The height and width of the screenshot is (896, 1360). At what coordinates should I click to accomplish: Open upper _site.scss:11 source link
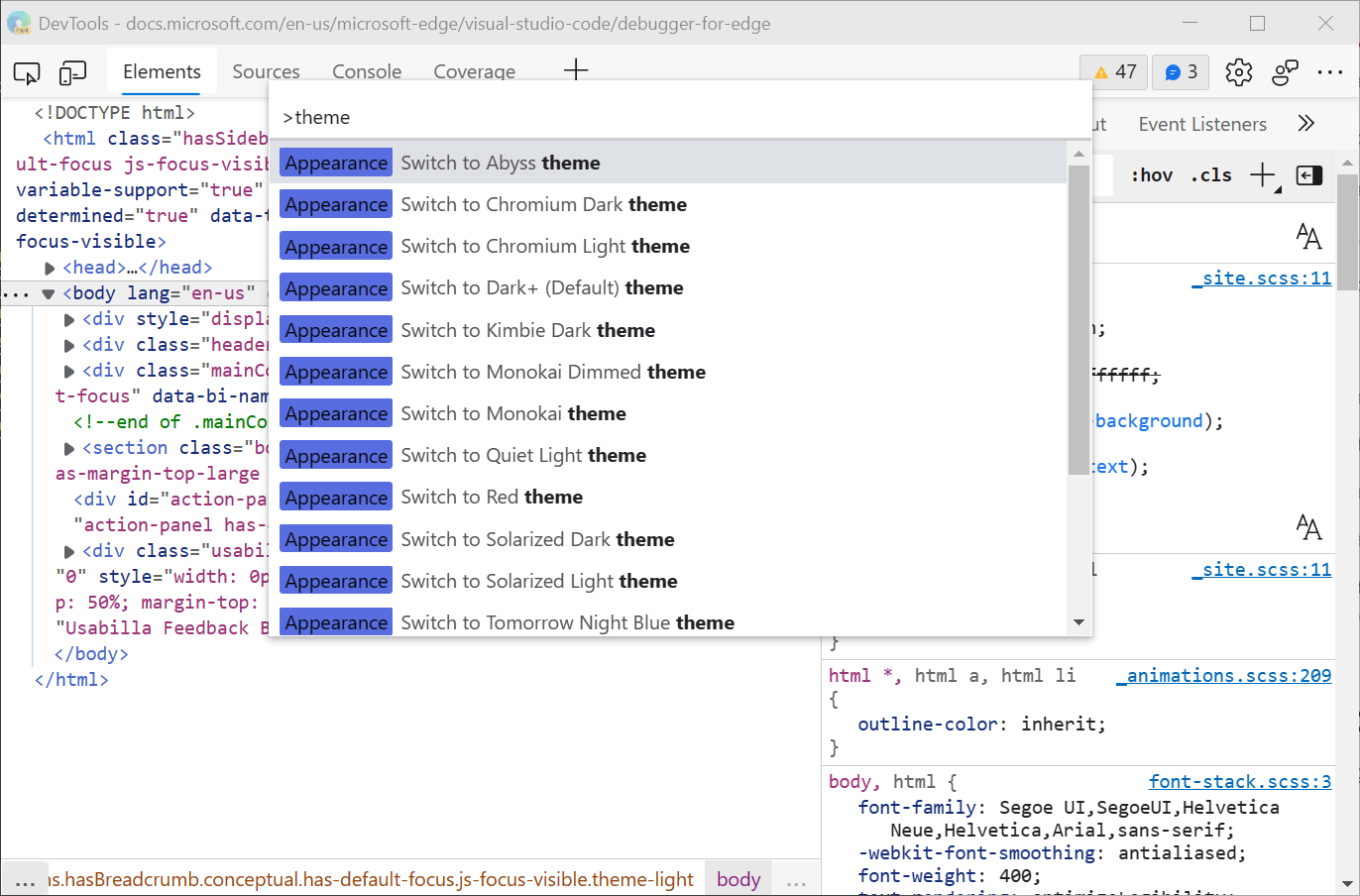click(x=1262, y=278)
